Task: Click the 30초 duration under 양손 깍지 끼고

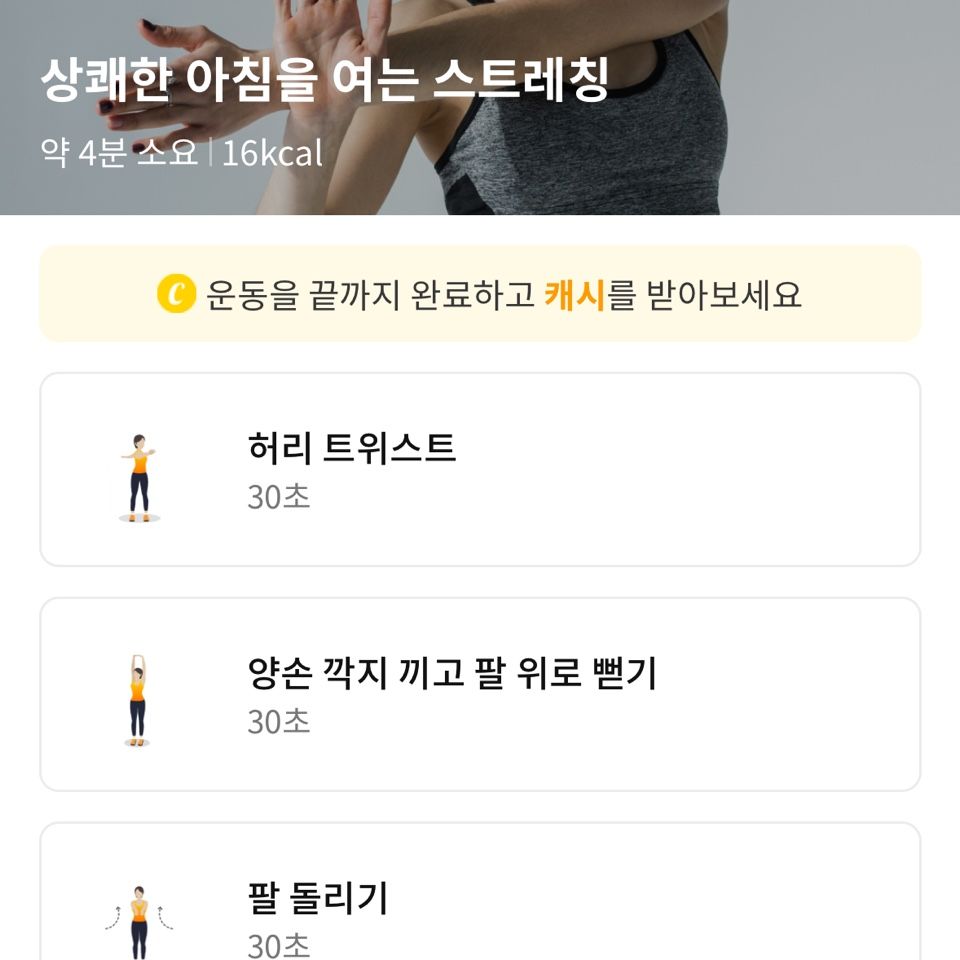Action: [279, 722]
